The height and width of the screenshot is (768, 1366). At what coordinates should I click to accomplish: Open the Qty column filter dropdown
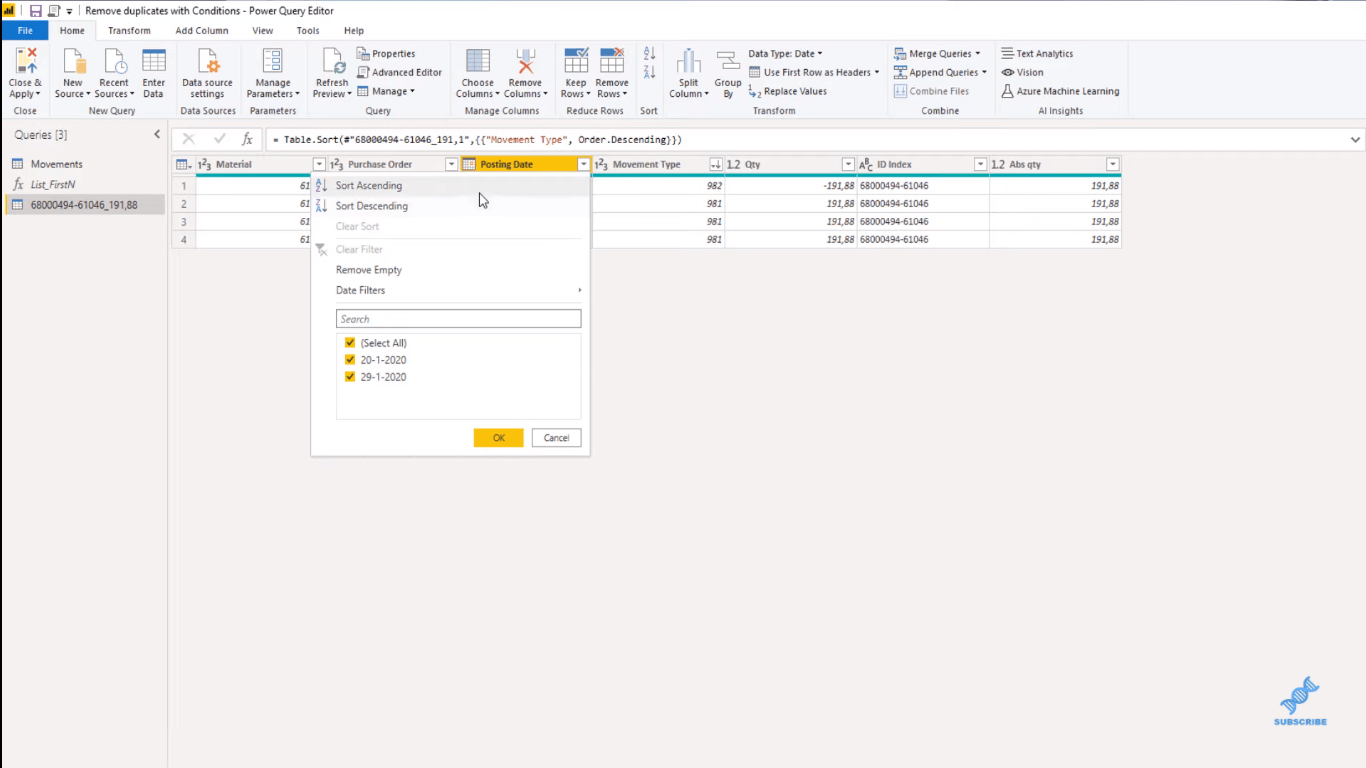point(848,164)
